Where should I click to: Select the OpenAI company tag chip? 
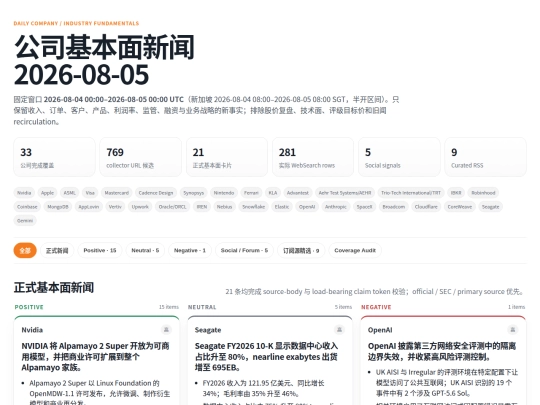307,207
